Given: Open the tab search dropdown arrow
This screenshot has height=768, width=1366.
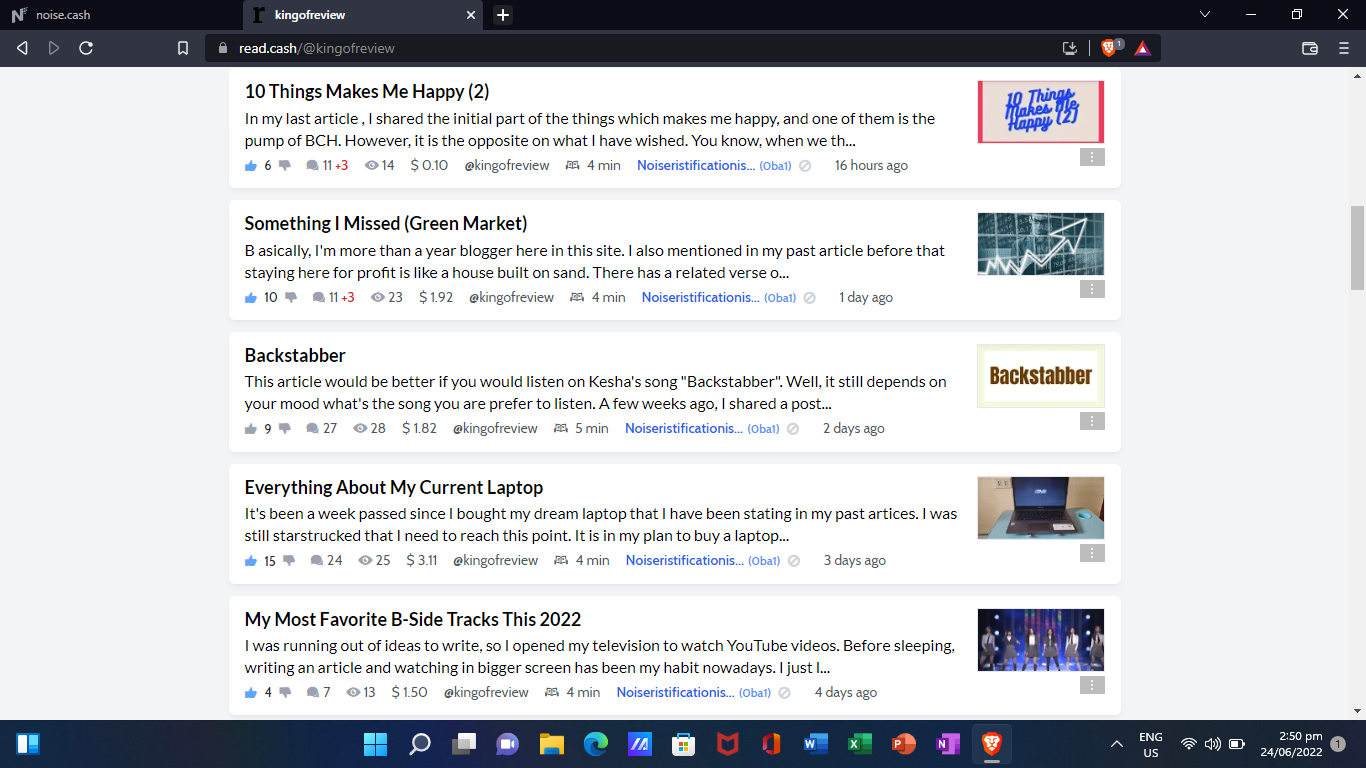Looking at the screenshot, I should (1204, 14).
